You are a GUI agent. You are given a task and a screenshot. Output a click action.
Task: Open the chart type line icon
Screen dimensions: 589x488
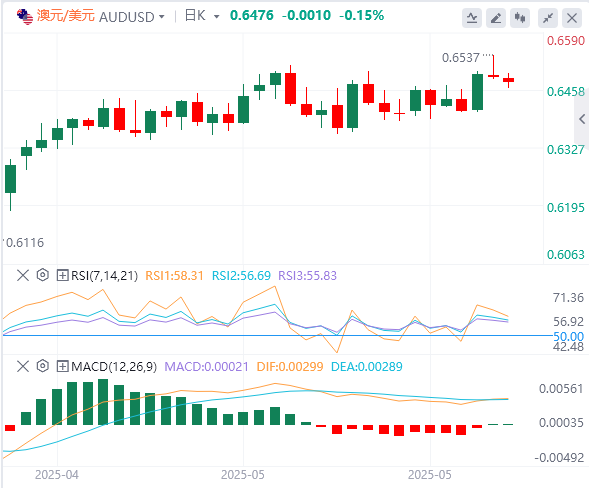point(472,18)
